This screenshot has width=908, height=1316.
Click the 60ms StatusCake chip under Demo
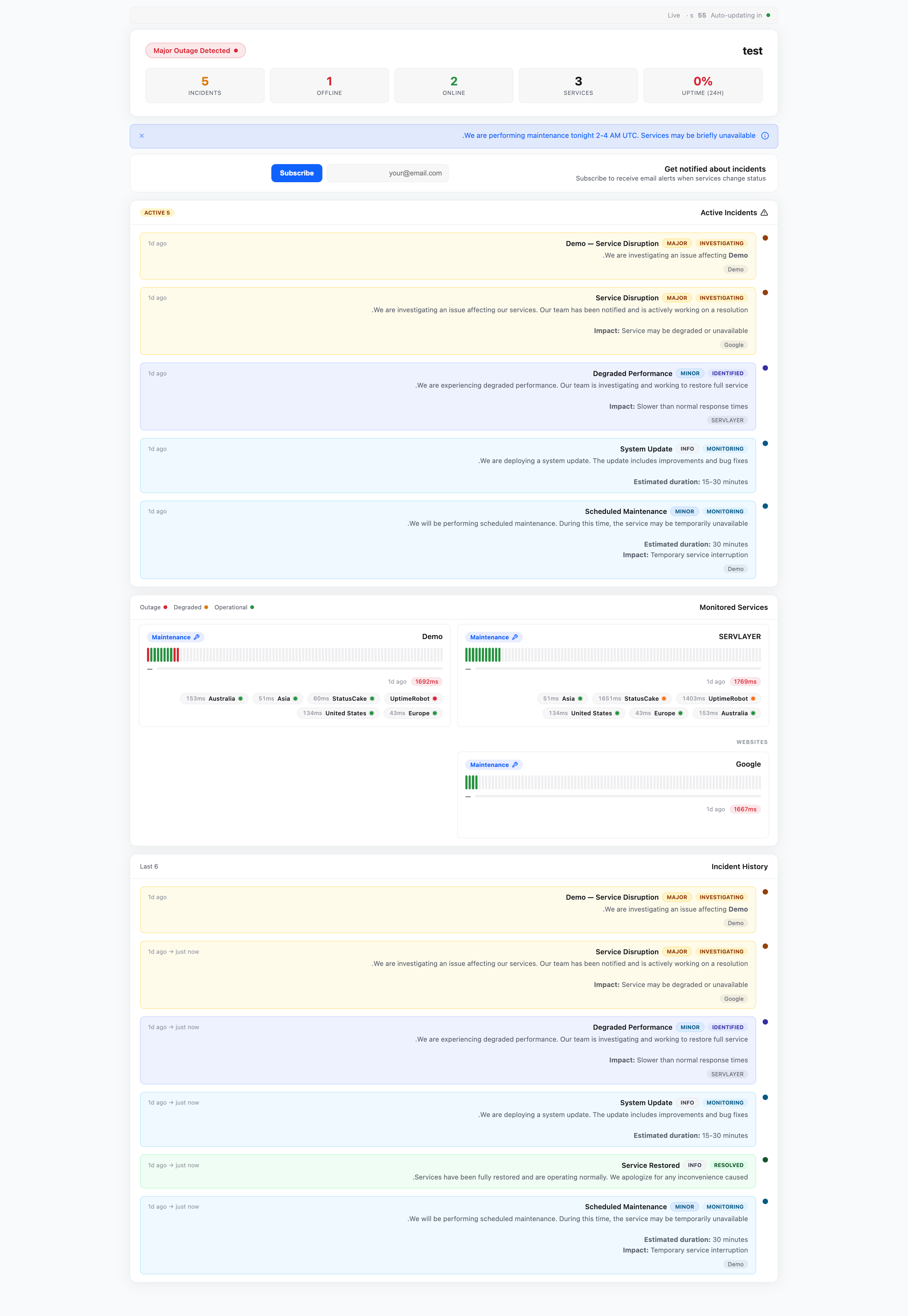344,699
